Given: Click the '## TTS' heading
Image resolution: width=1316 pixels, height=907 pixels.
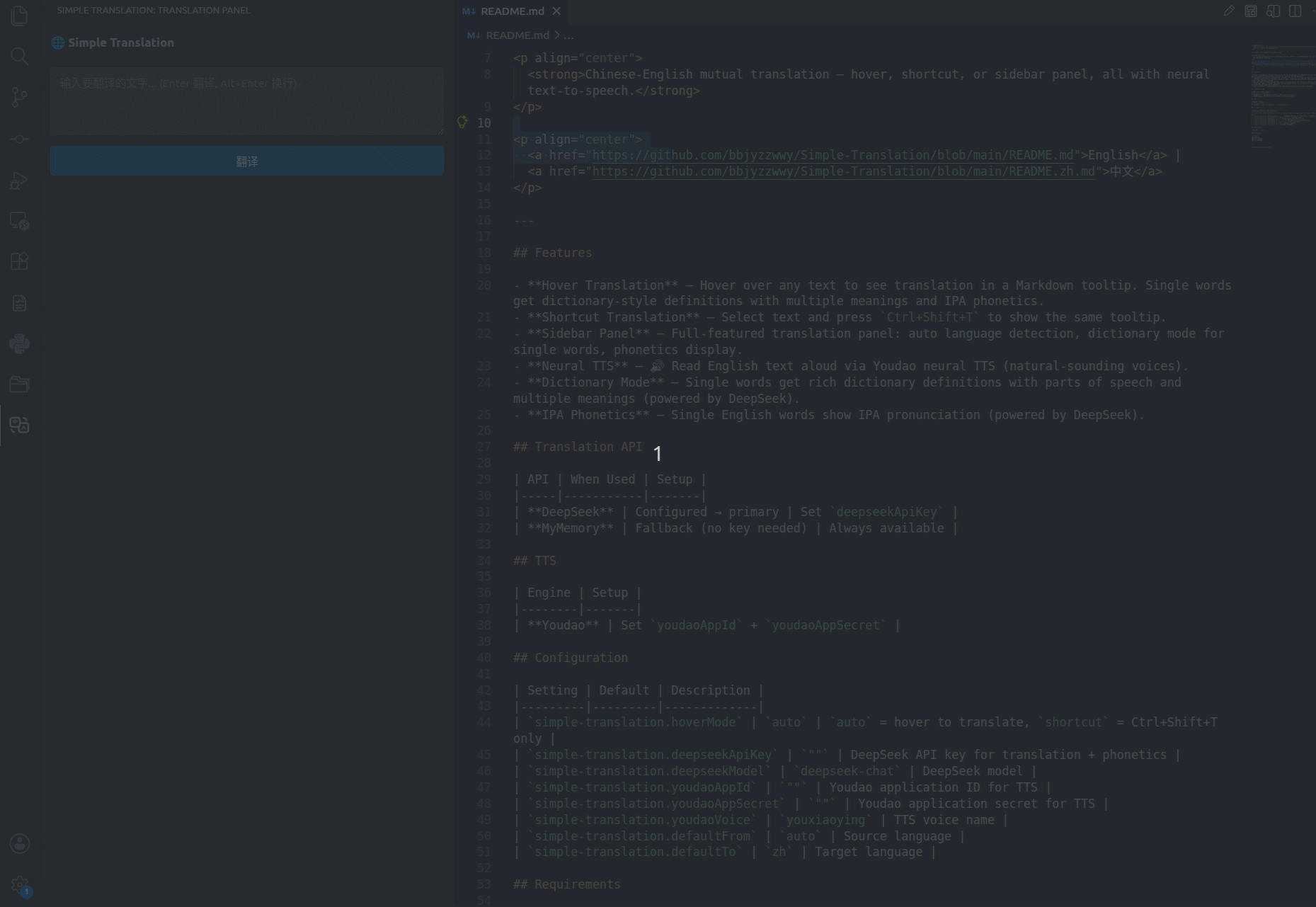Looking at the screenshot, I should point(534,561).
